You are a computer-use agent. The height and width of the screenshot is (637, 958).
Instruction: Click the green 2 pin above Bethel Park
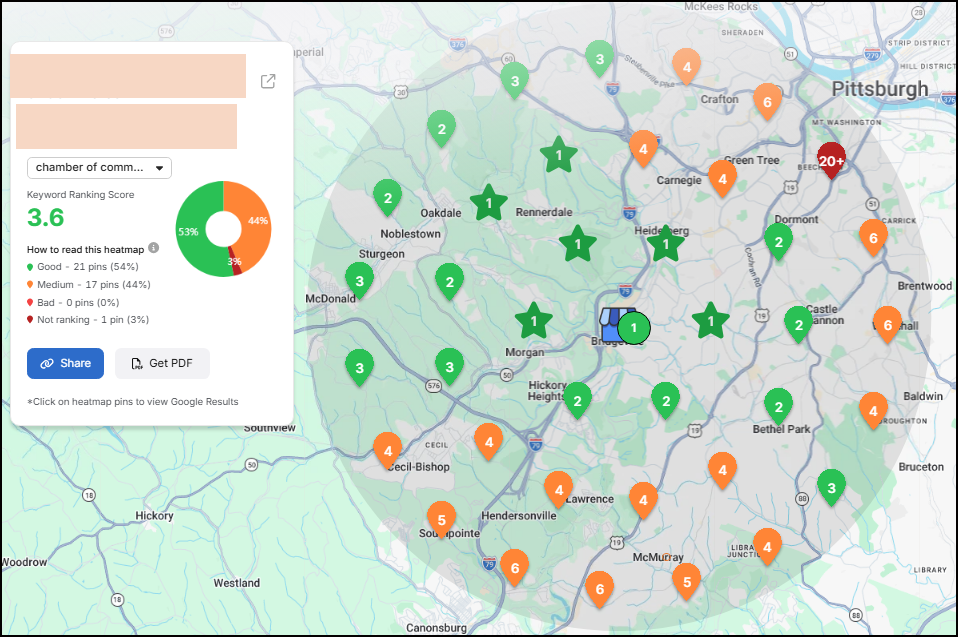click(778, 407)
